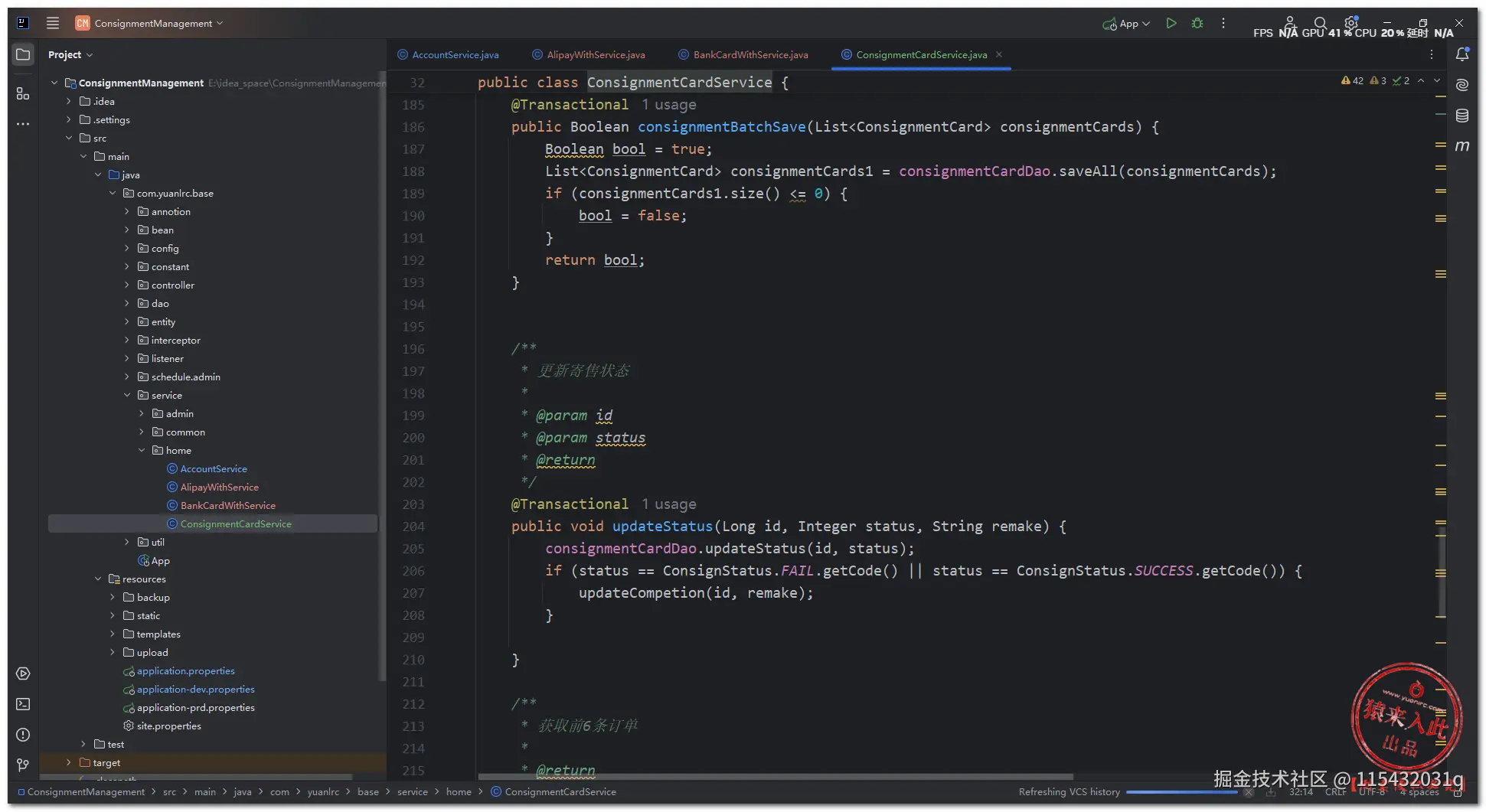Open the Notifications panel
The width and height of the screenshot is (1486, 812).
point(1462,54)
